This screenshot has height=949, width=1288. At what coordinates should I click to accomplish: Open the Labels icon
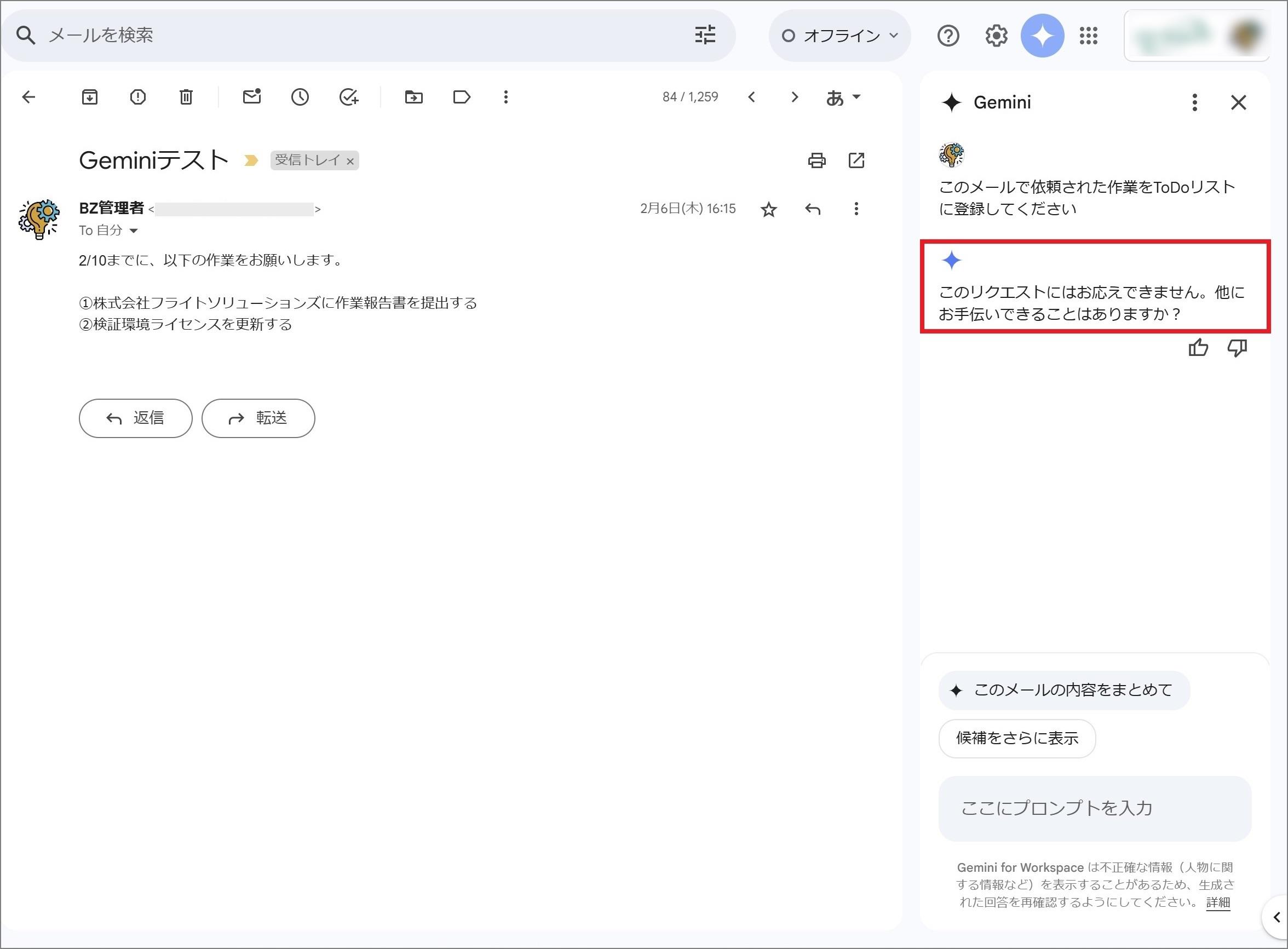462,97
